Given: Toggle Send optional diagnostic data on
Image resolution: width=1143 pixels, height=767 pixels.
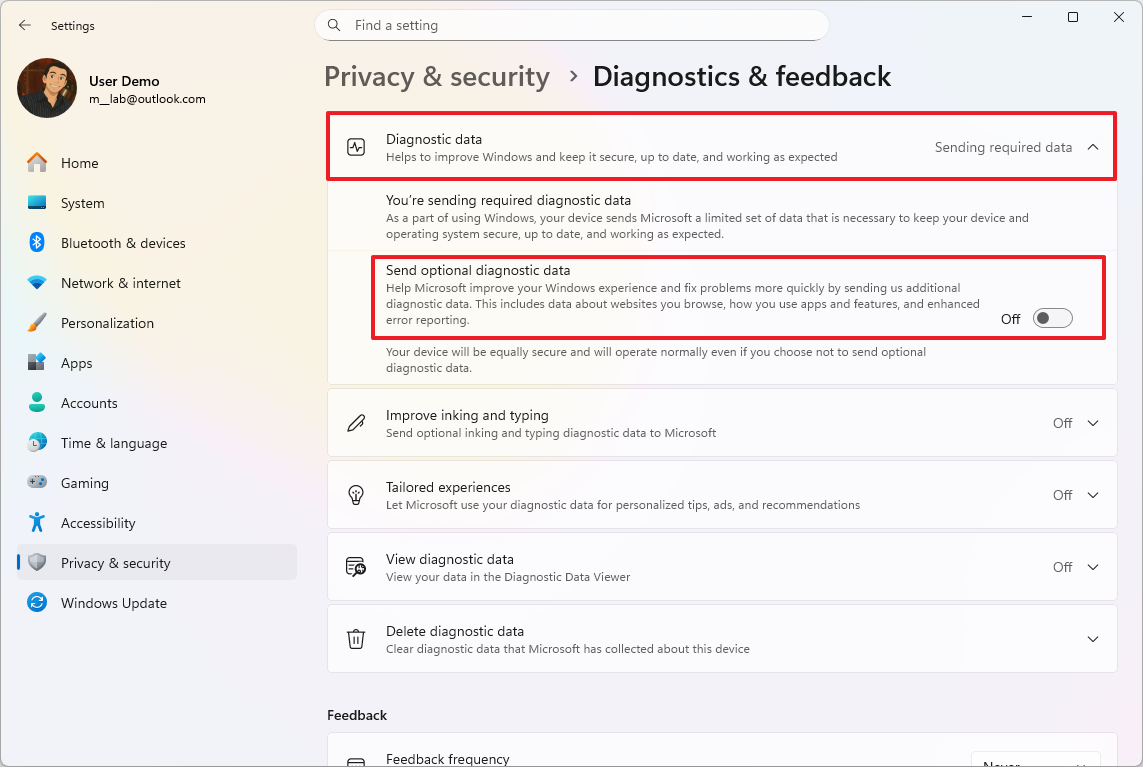Looking at the screenshot, I should (x=1051, y=317).
